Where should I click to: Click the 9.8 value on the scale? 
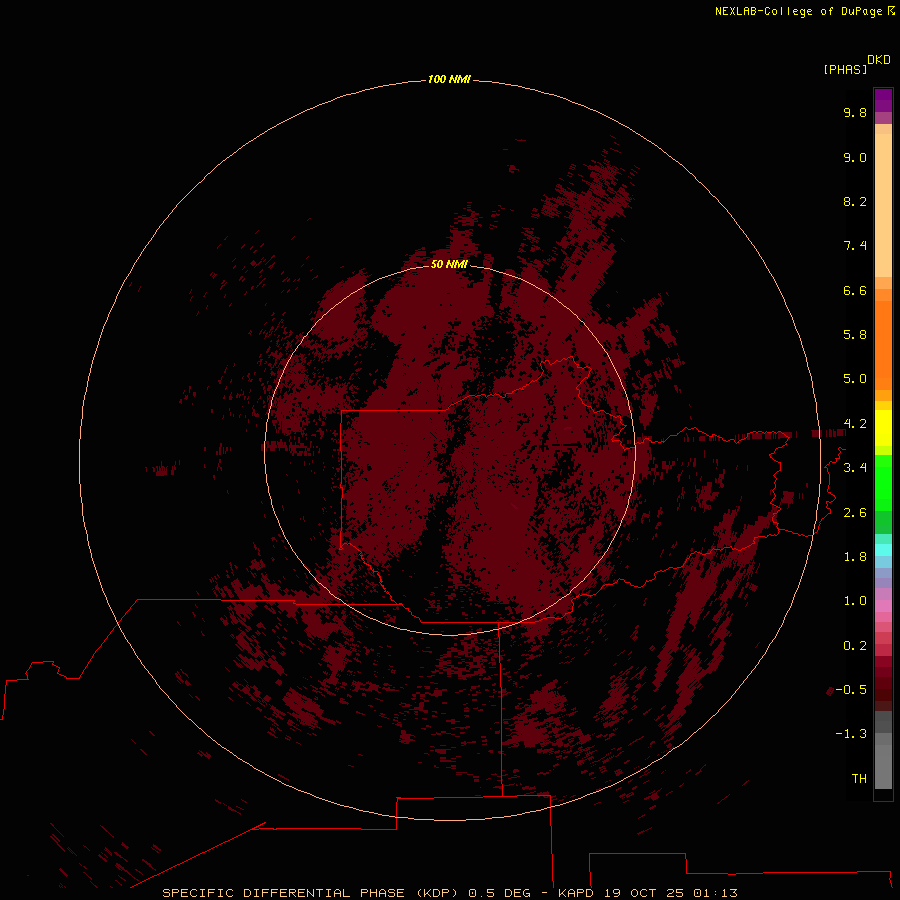point(855,113)
